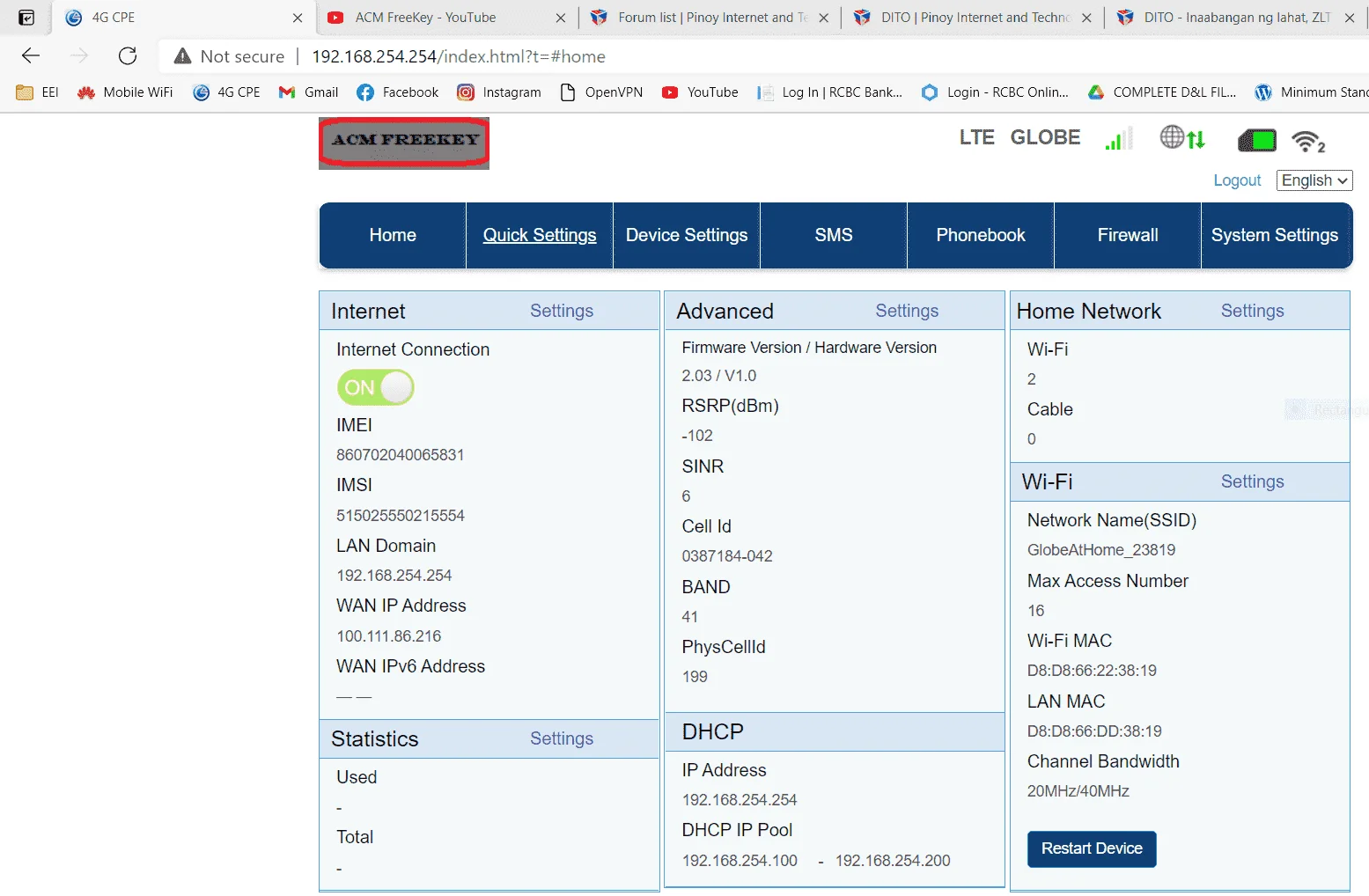This screenshot has width=1369, height=896.
Task: Open the Instagram bookmark
Action: tap(499, 92)
